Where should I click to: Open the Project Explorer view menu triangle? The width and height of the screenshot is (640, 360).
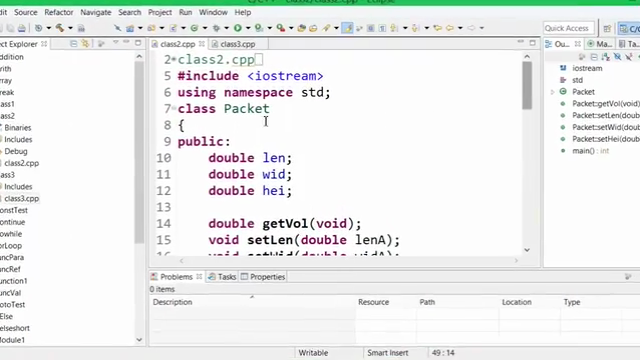coord(116,42)
